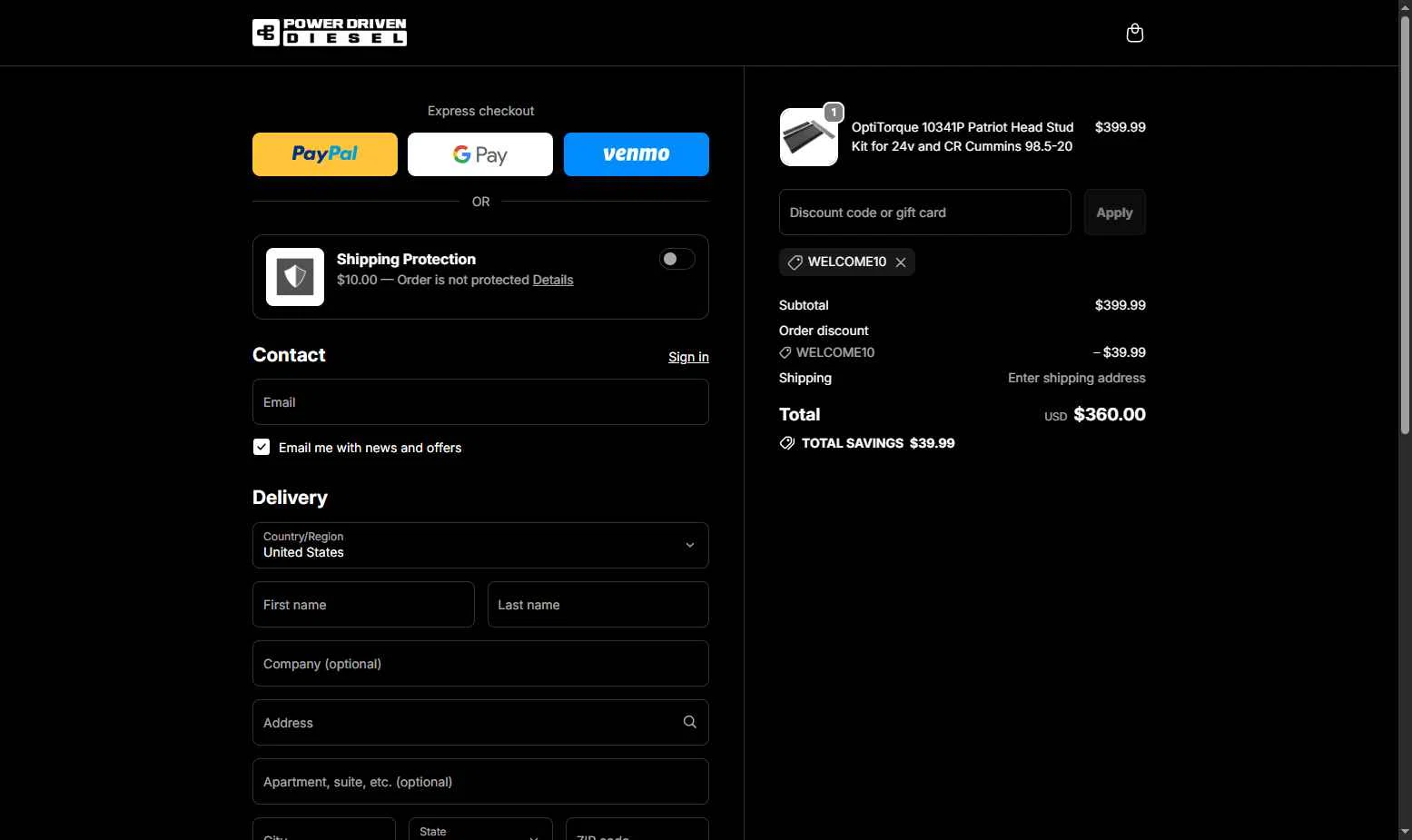This screenshot has width=1412, height=840.
Task: Click the Sign in link
Action: (x=688, y=357)
